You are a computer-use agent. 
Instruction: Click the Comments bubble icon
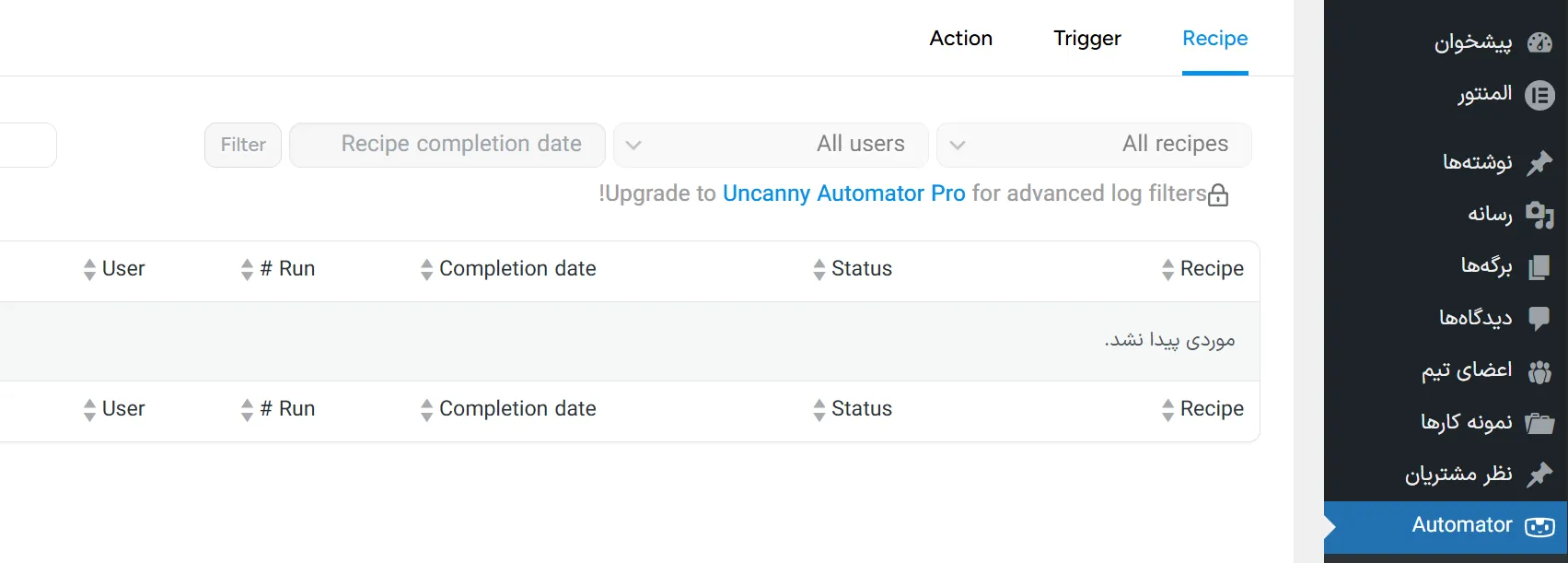pyautogui.click(x=1539, y=319)
